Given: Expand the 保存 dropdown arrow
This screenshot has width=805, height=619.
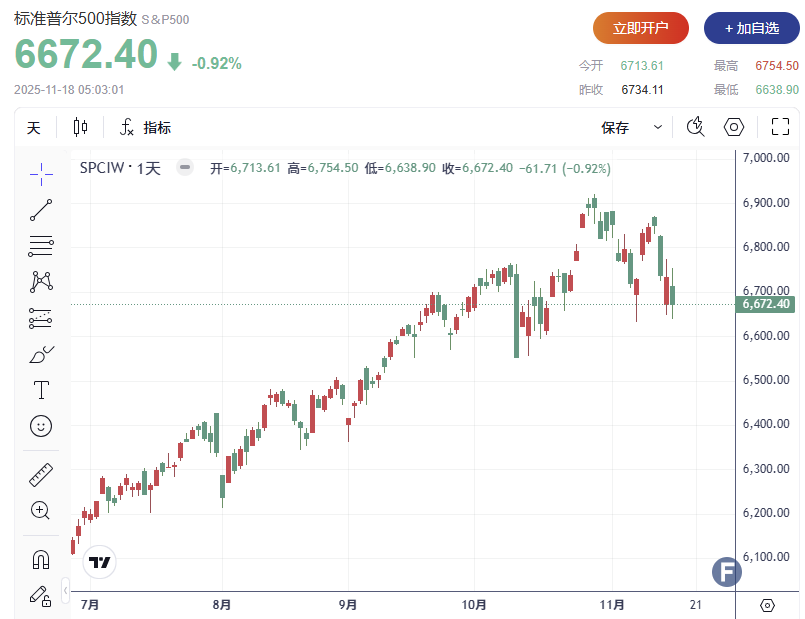Looking at the screenshot, I should coord(658,127).
